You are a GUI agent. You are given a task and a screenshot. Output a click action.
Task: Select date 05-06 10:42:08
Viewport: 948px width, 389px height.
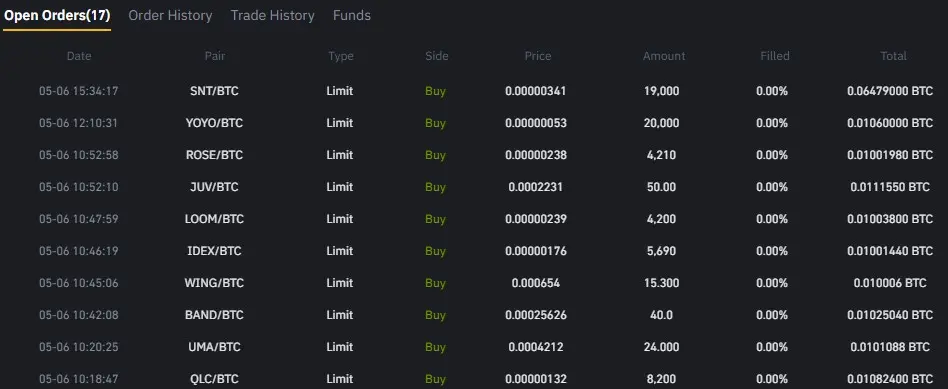[79, 315]
